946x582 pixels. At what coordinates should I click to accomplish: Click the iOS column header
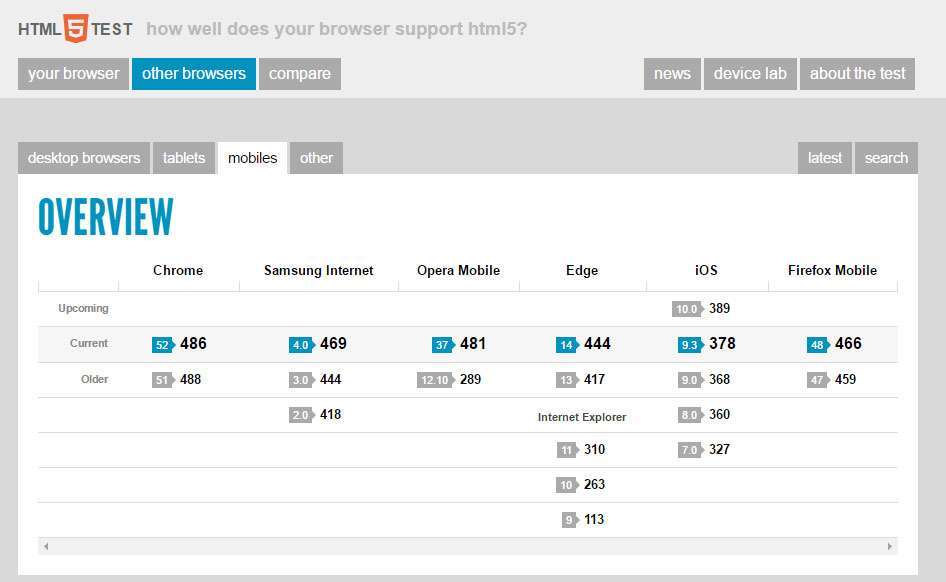pyautogui.click(x=706, y=270)
